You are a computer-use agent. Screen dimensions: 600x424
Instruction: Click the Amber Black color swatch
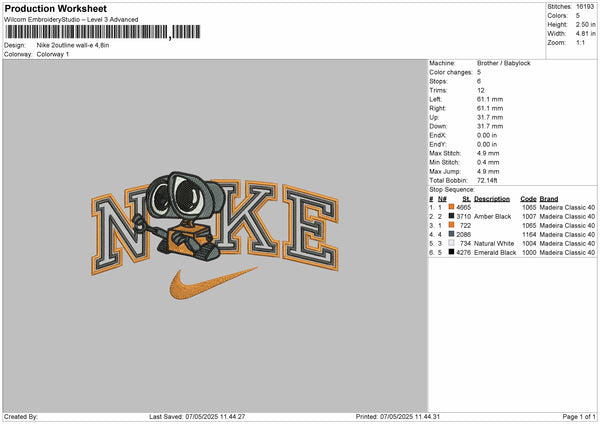452,216
